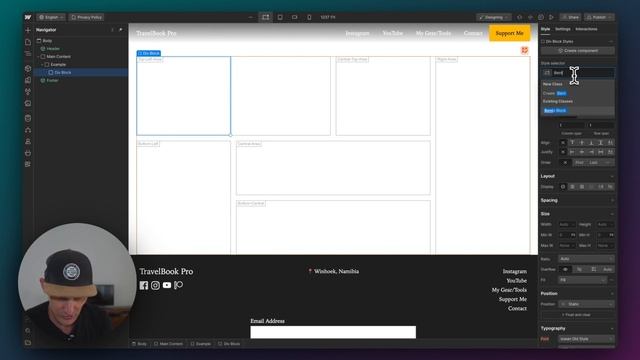Set order to Last
This screenshot has width=640, height=360.
coord(593,162)
